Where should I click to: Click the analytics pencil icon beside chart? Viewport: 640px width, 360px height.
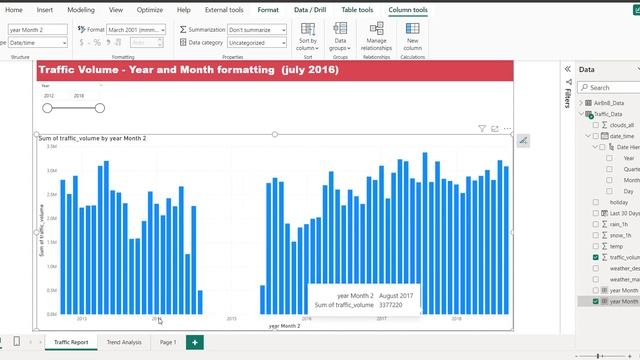tap(523, 141)
